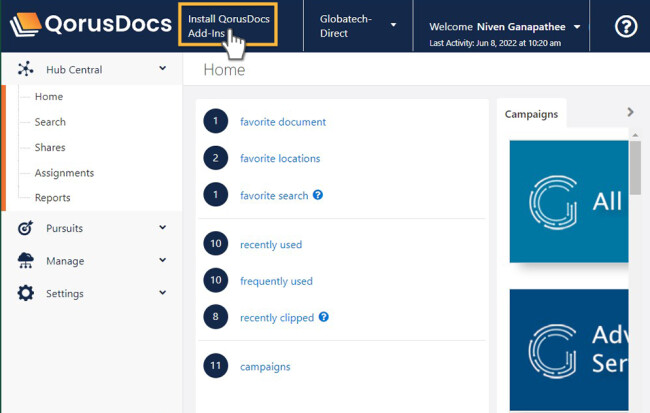Expand the Pursuits section chevron

[162, 227]
